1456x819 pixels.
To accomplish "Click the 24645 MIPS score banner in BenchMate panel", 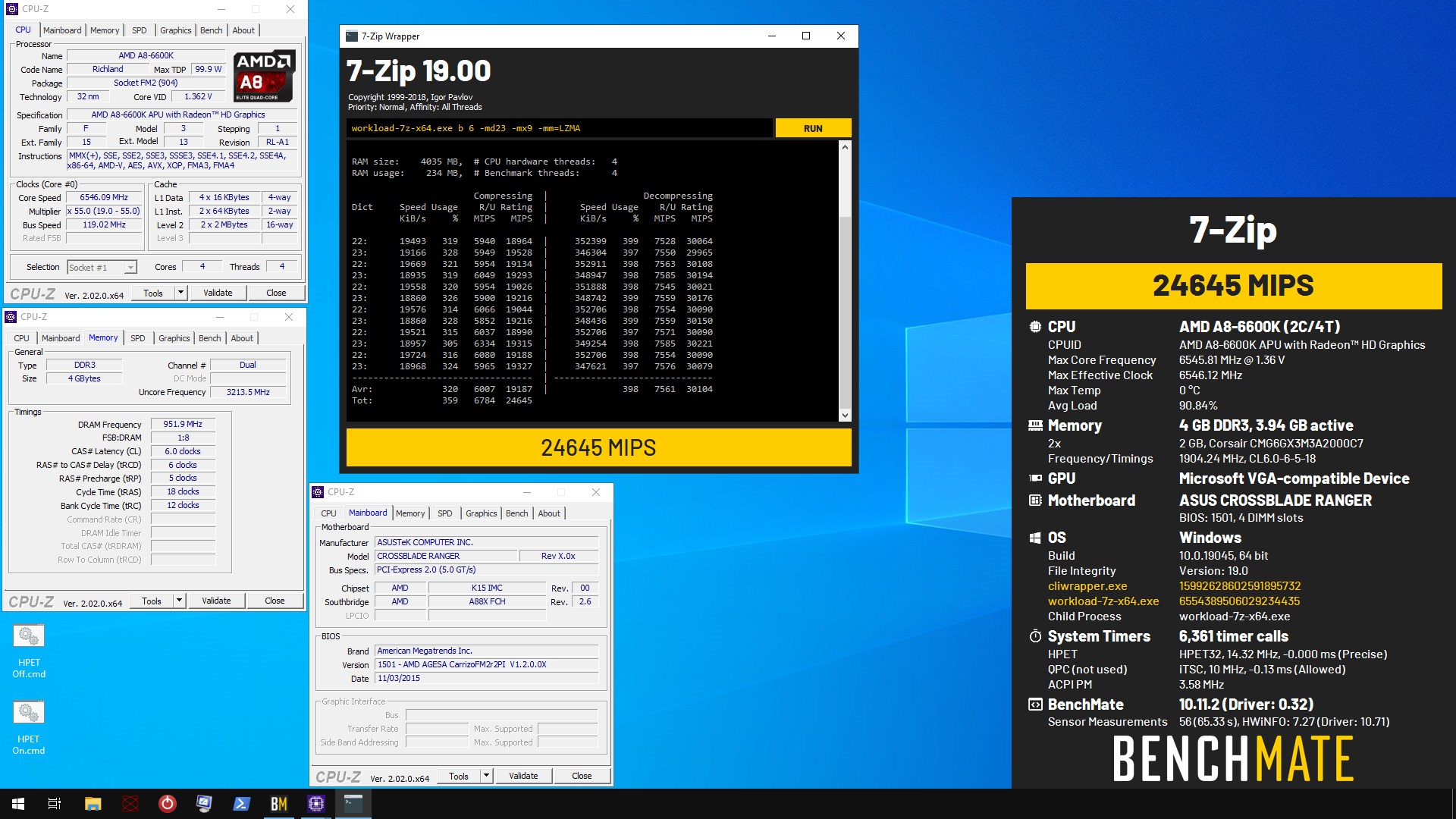I will pos(1234,286).
